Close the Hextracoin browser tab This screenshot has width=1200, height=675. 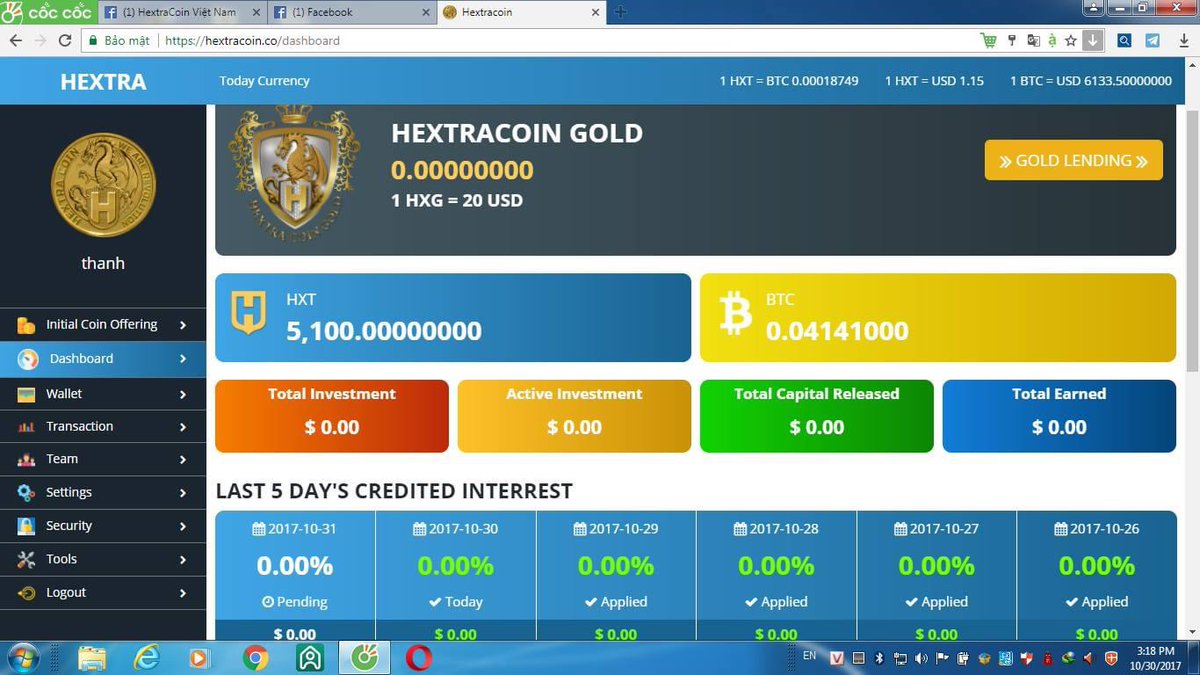596,12
